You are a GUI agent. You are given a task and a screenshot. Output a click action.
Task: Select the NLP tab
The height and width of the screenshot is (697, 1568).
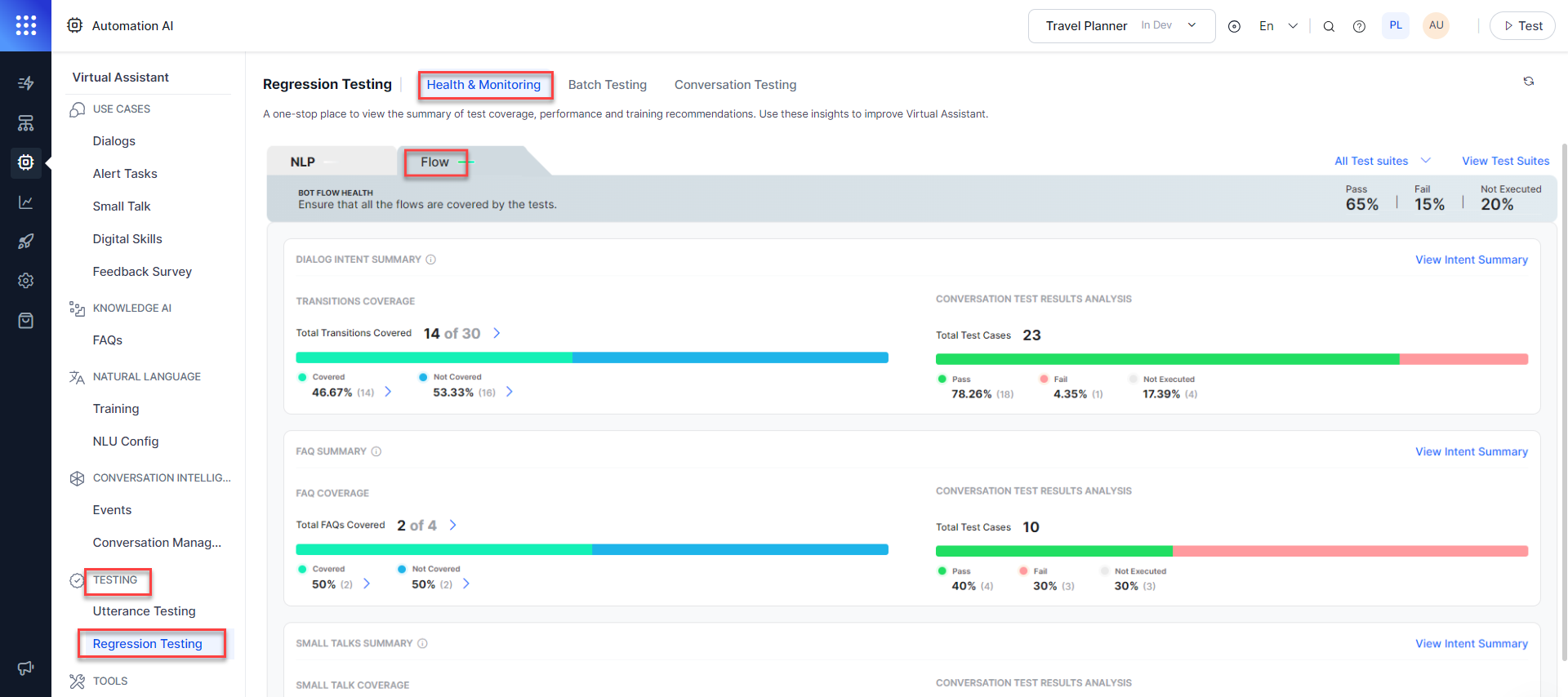tap(303, 162)
